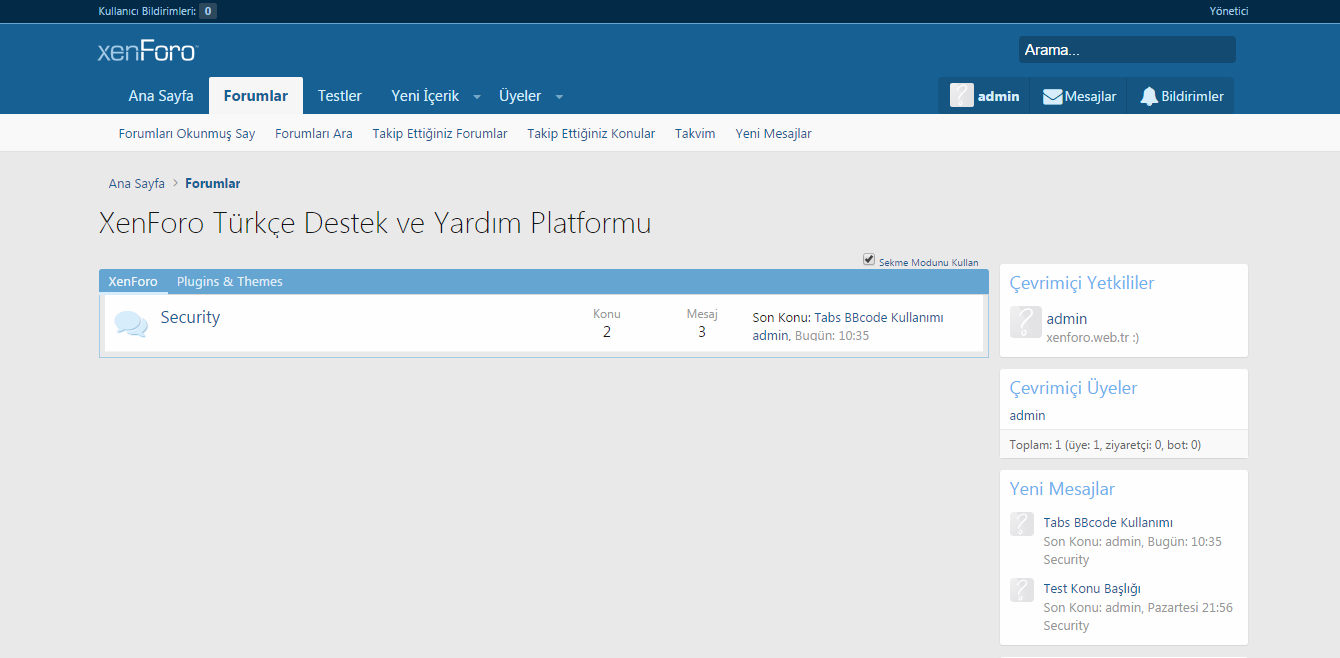This screenshot has height=658, width=1340.
Task: Open the Security forum title
Action: coord(190,317)
